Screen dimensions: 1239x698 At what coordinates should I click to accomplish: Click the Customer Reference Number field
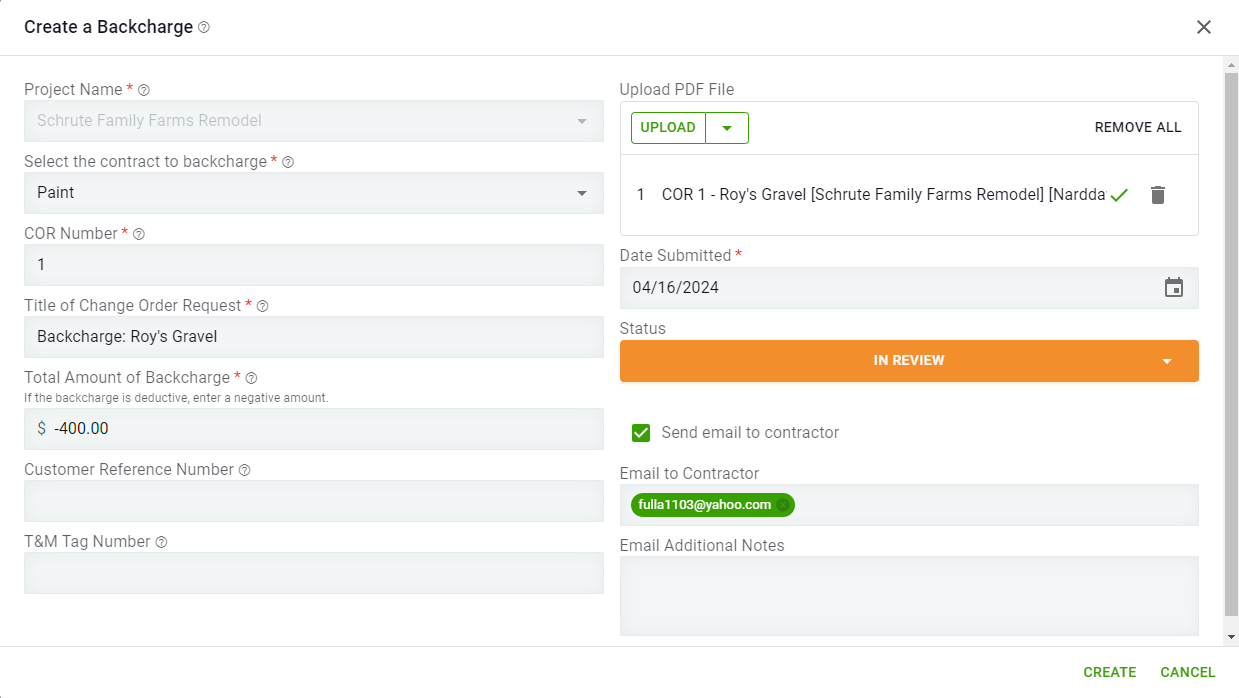click(314, 501)
